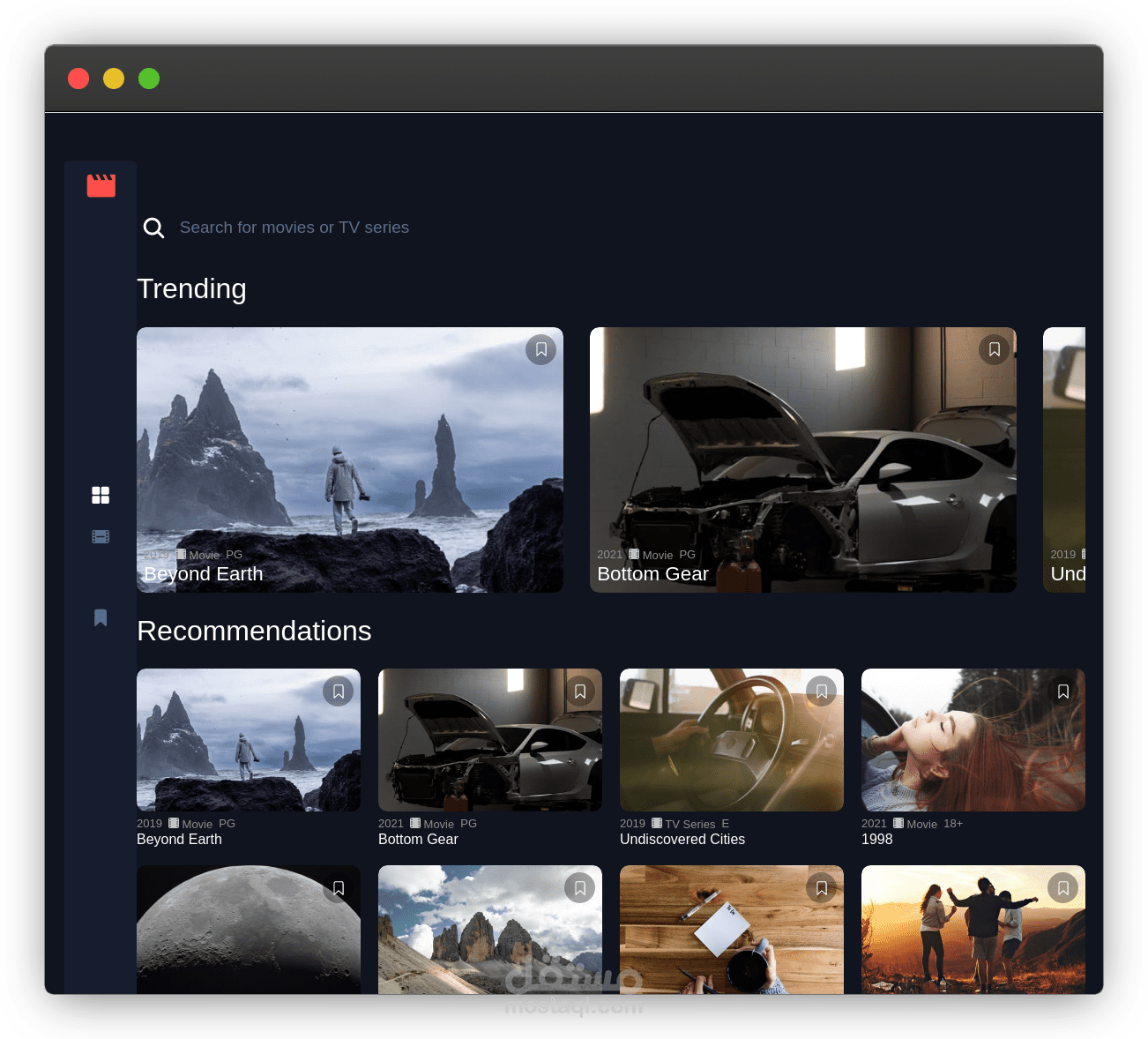Click the 'Trending' section heading
The height and width of the screenshot is (1039, 1148).
coord(191,289)
